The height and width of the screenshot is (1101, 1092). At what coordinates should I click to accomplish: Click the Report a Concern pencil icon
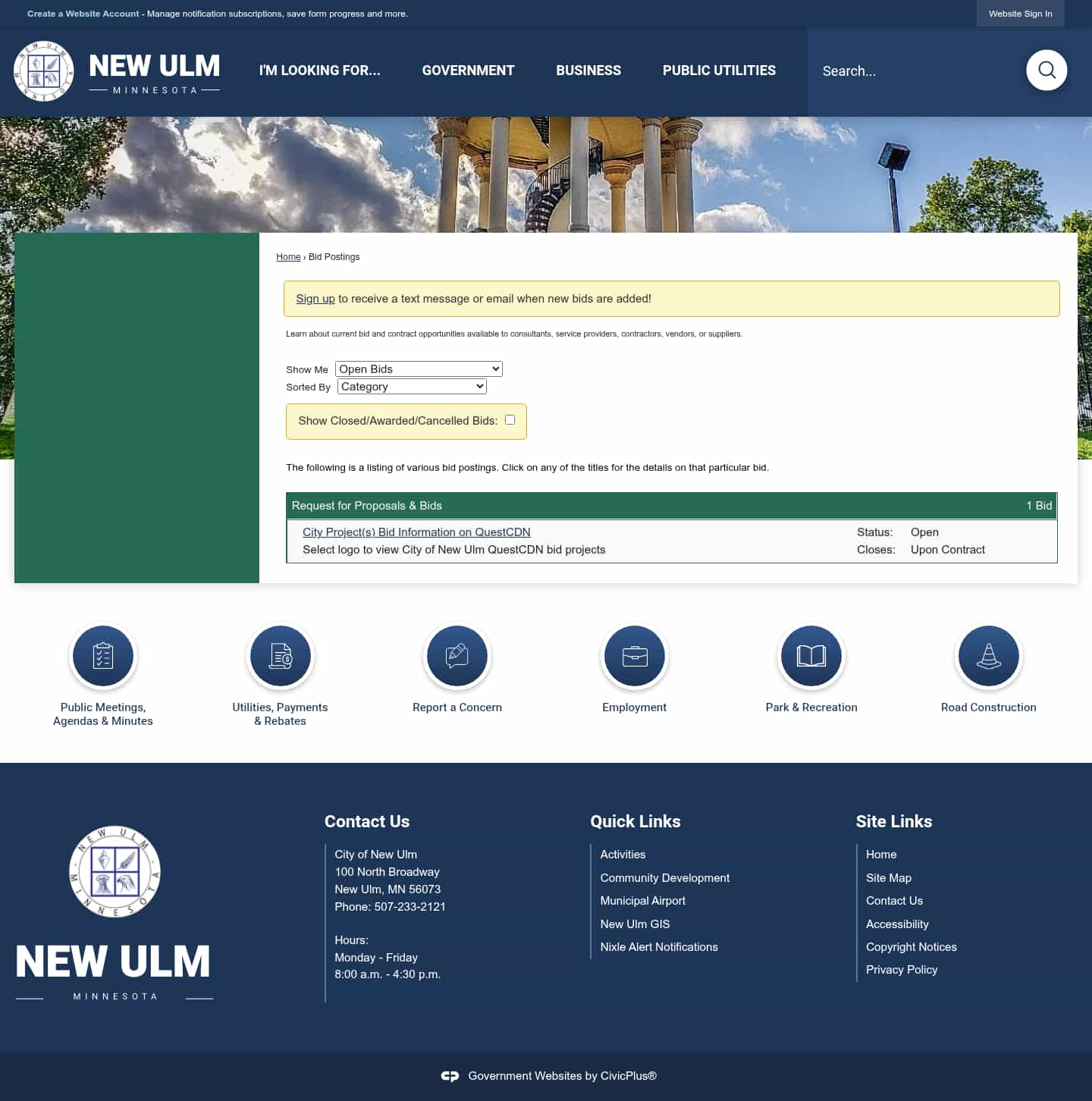point(457,656)
